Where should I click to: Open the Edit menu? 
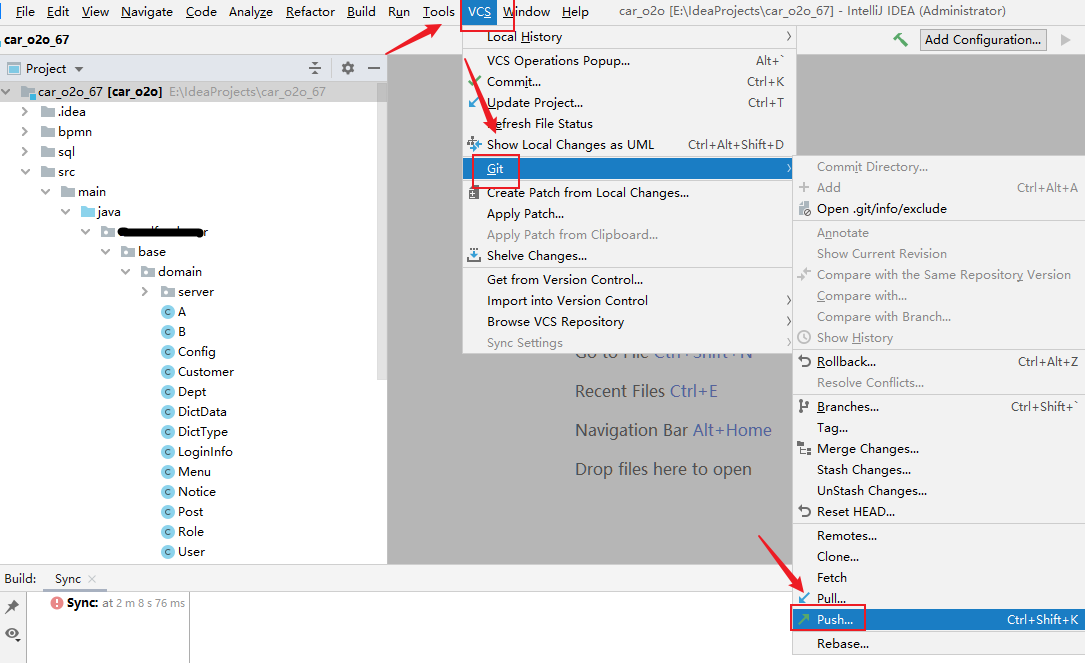click(58, 12)
